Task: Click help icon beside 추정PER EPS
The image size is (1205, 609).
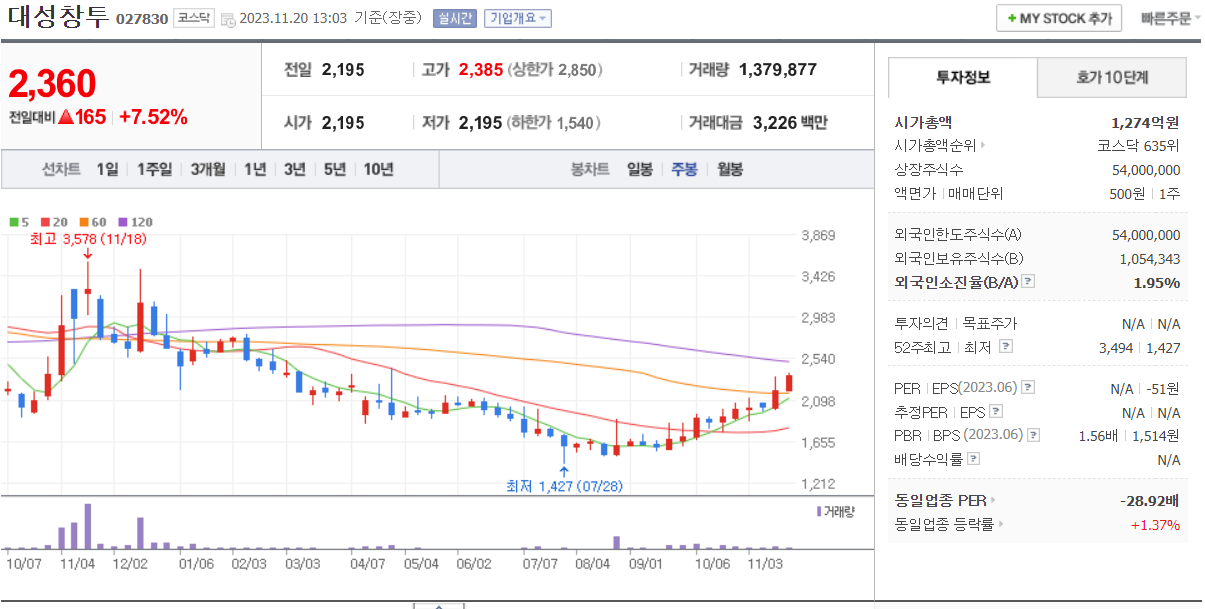Action: (x=995, y=412)
